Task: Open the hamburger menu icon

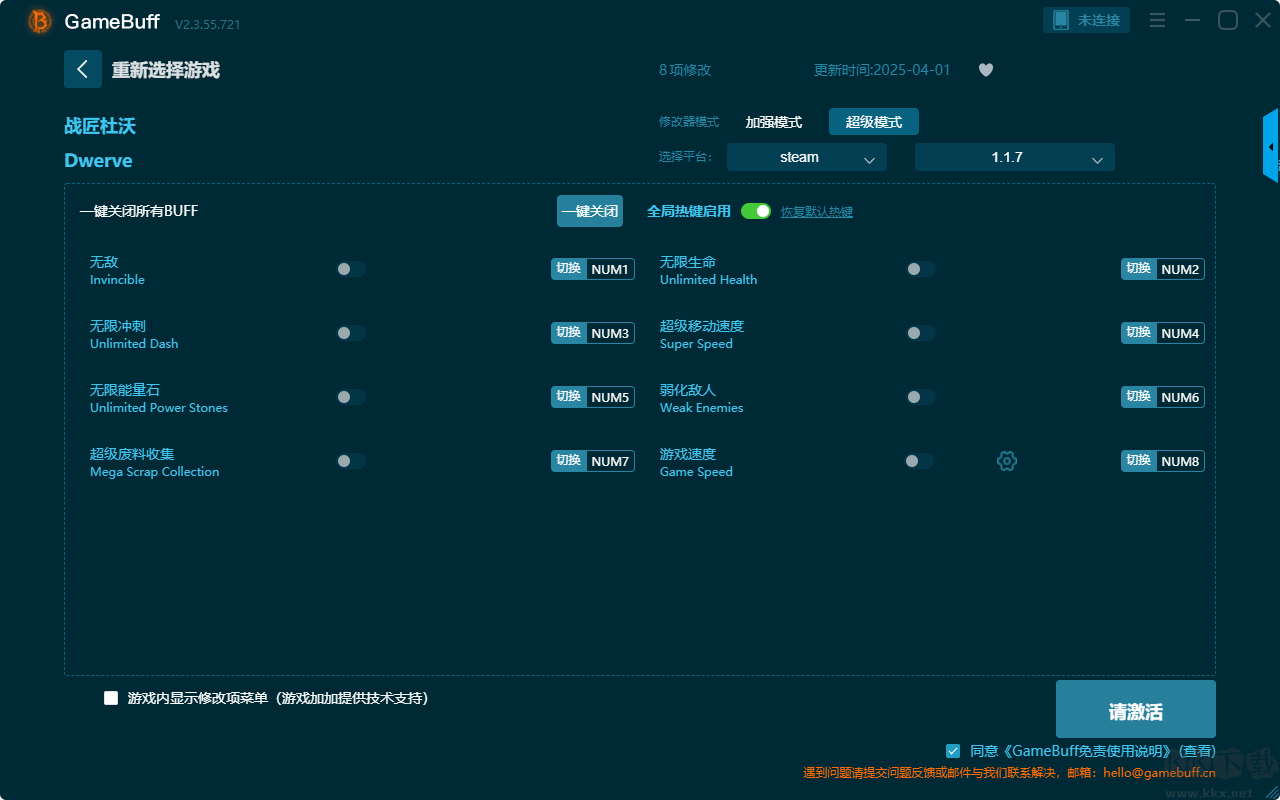Action: click(1157, 20)
